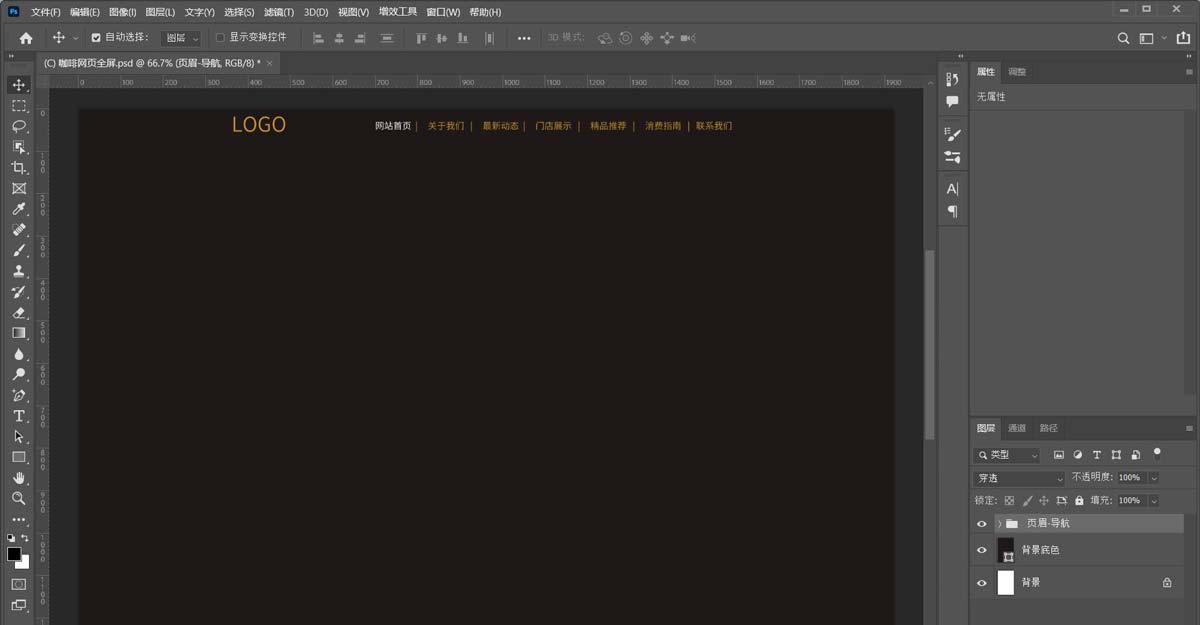Image resolution: width=1200 pixels, height=625 pixels.
Task: Select the Clone Stamp tool
Action: [19, 271]
